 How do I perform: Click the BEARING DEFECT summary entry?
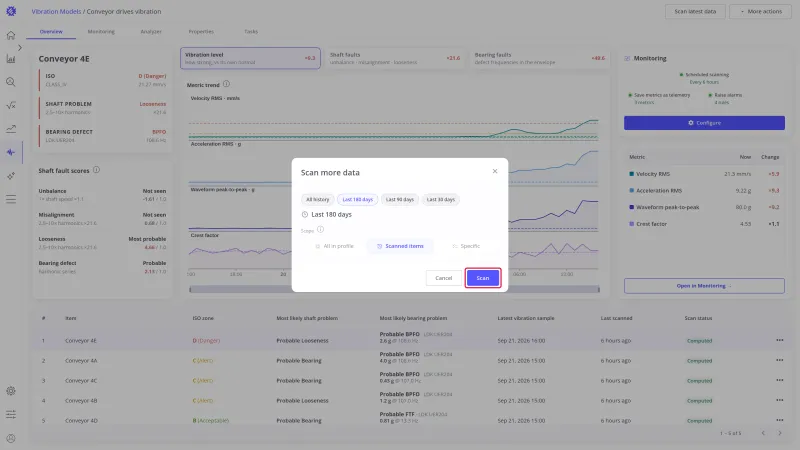point(104,136)
